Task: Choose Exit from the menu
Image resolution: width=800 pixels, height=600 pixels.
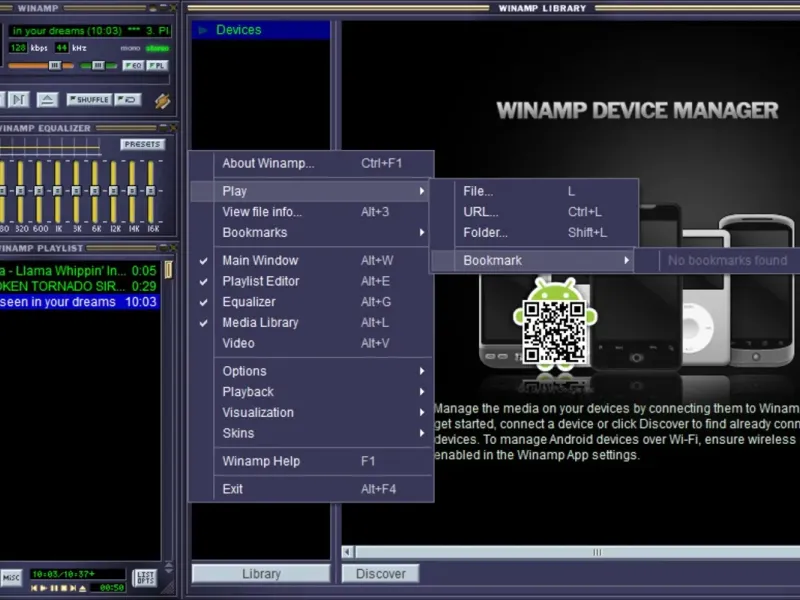Action: coord(312,489)
